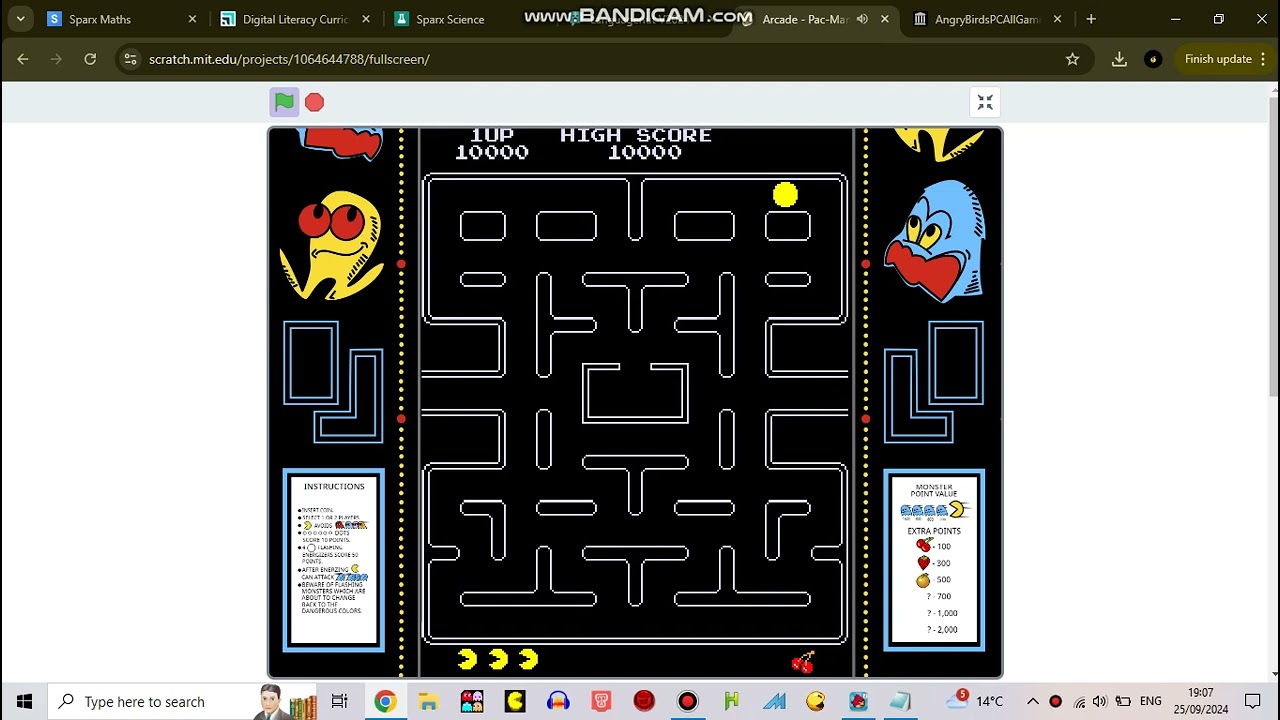Open File Explorer from the taskbar

(428, 701)
